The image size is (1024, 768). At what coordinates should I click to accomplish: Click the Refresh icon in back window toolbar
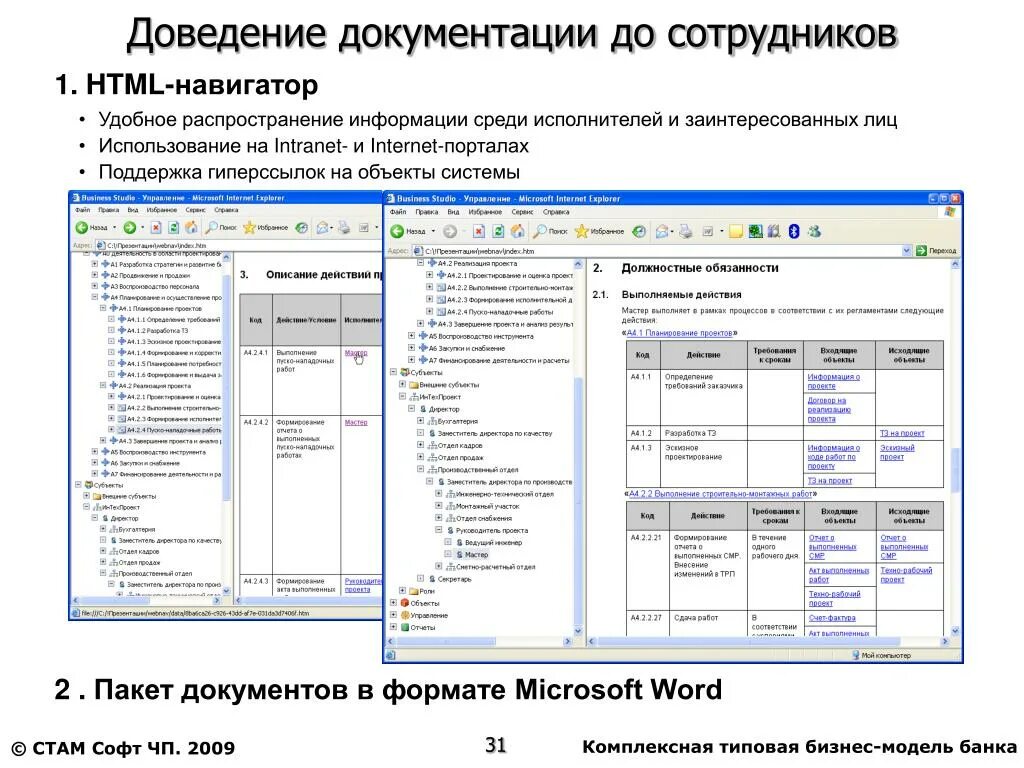173,227
